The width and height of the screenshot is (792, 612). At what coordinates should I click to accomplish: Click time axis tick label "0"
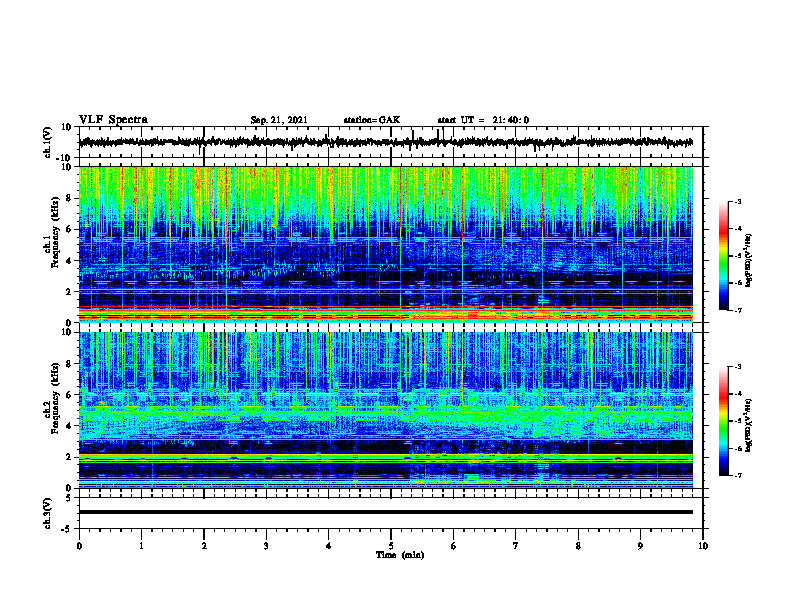[x=79, y=546]
